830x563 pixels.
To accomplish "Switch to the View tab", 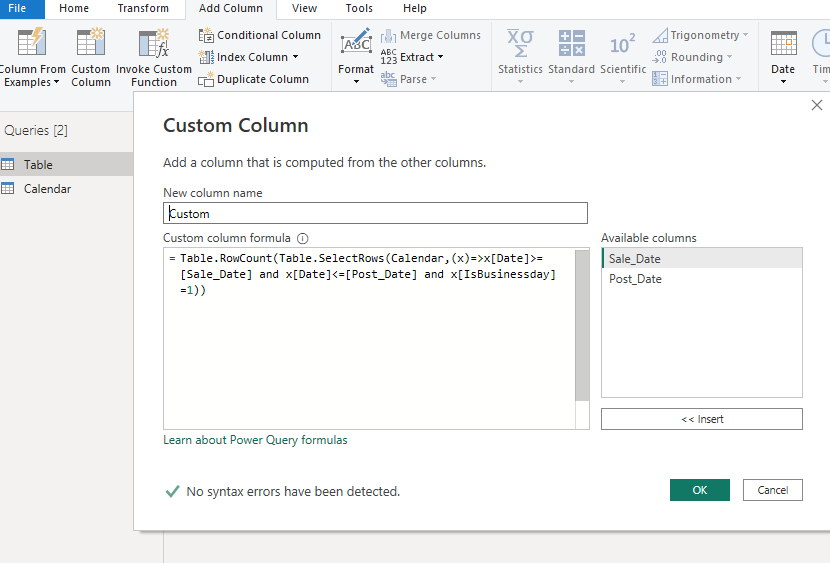I will [304, 8].
